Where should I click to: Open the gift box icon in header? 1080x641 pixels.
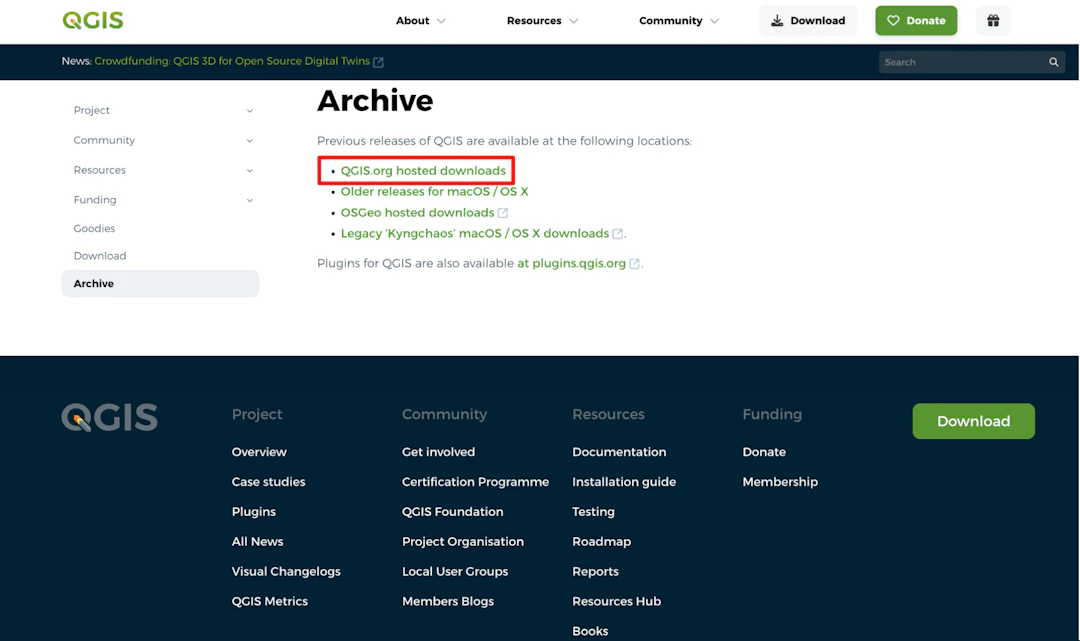coord(993,21)
